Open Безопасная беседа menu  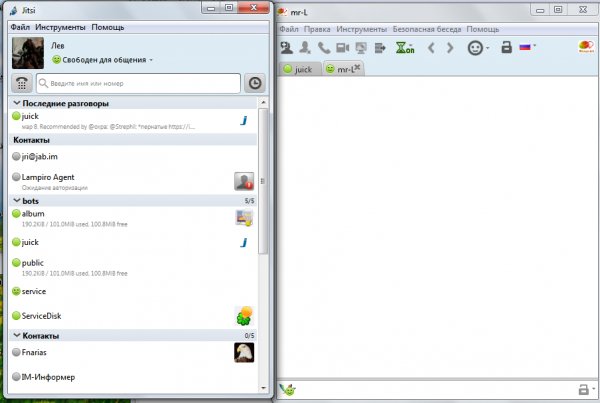pos(427,29)
